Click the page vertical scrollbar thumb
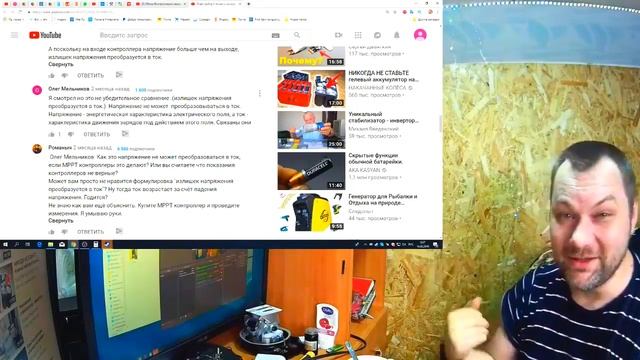Image resolution: width=640 pixels, height=360 pixels. click(440, 123)
